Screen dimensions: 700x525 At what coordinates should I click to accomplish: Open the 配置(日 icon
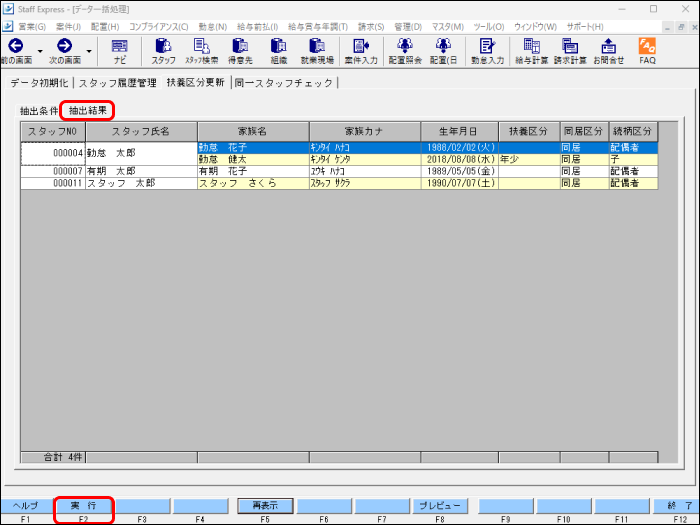point(443,51)
